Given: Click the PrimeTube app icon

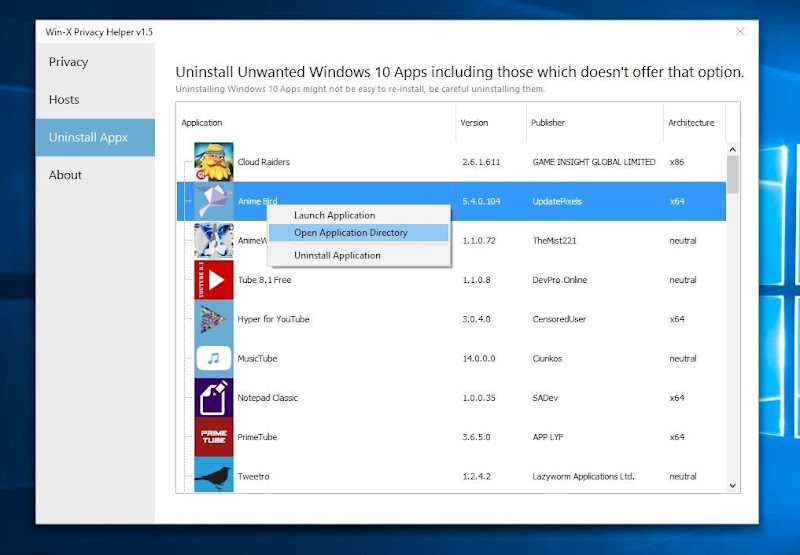Looking at the screenshot, I should tap(214, 437).
